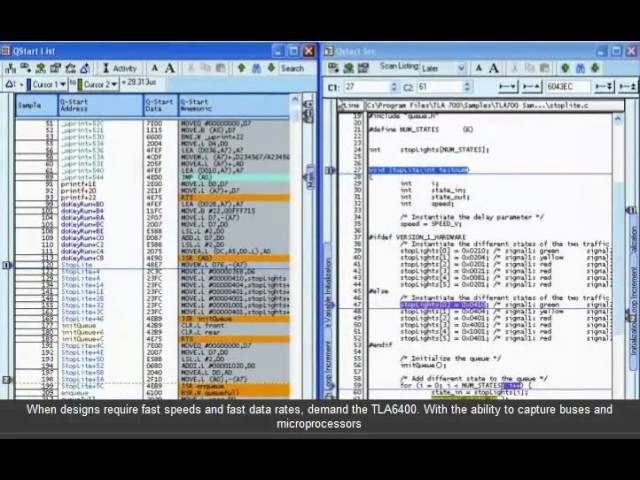Click the highlighted JMP (A0) mnemonic row

tap(234, 178)
